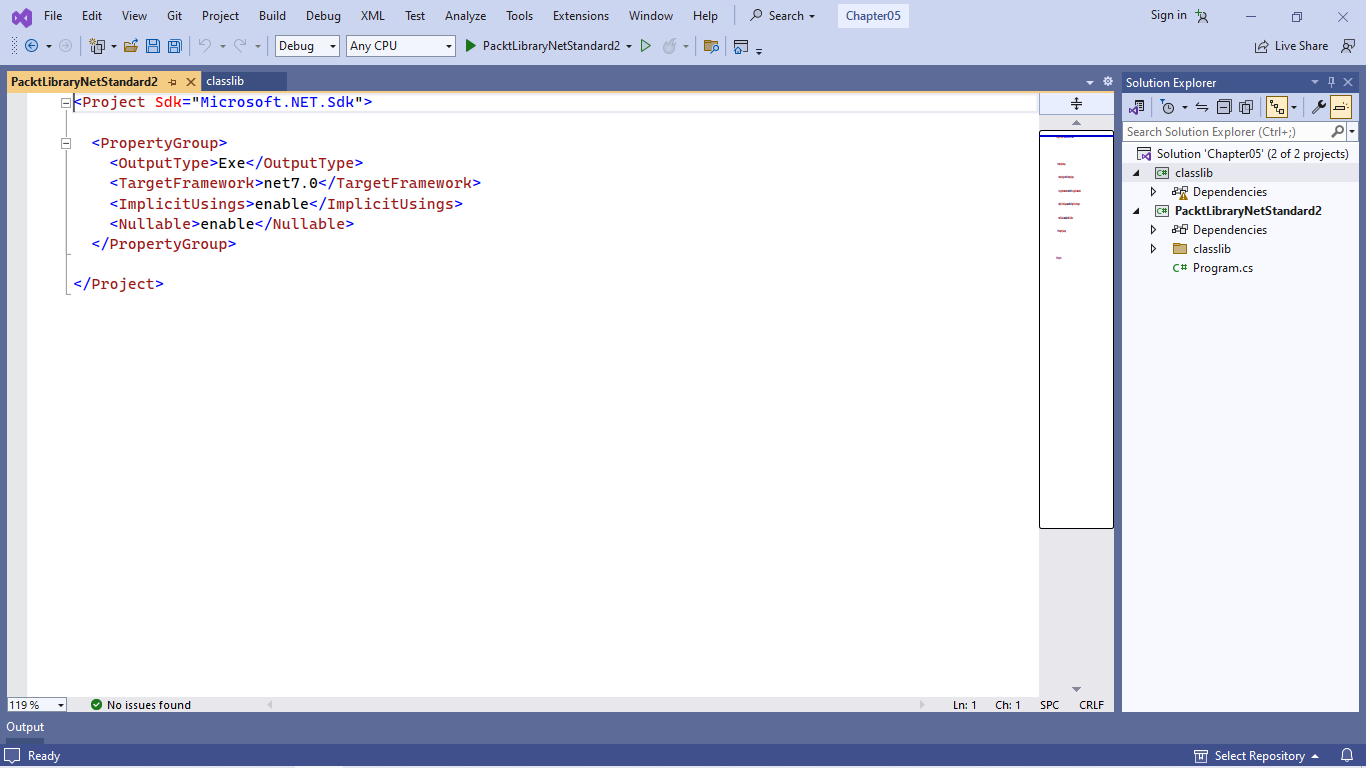The height and width of the screenshot is (768, 1366).
Task: Click Switch Views icon in Solution Explorer
Action: (x=1136, y=107)
